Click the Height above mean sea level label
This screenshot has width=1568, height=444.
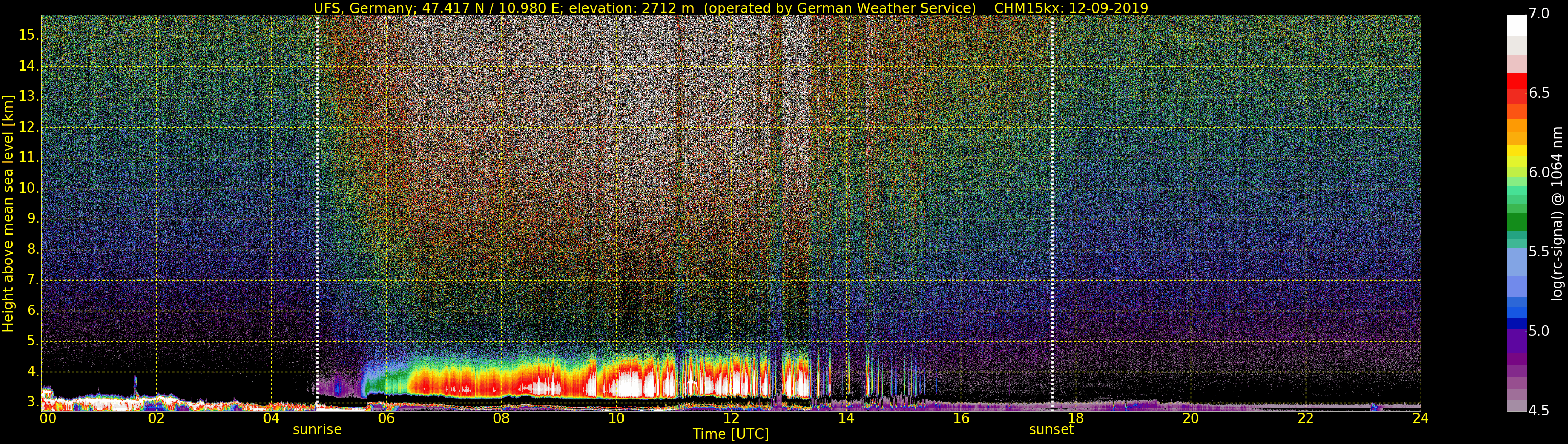8,213
